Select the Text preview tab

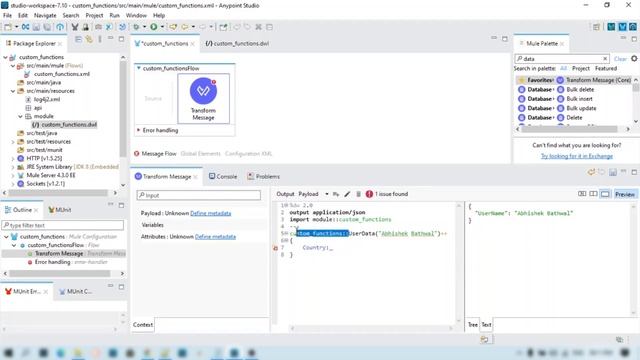(486, 325)
